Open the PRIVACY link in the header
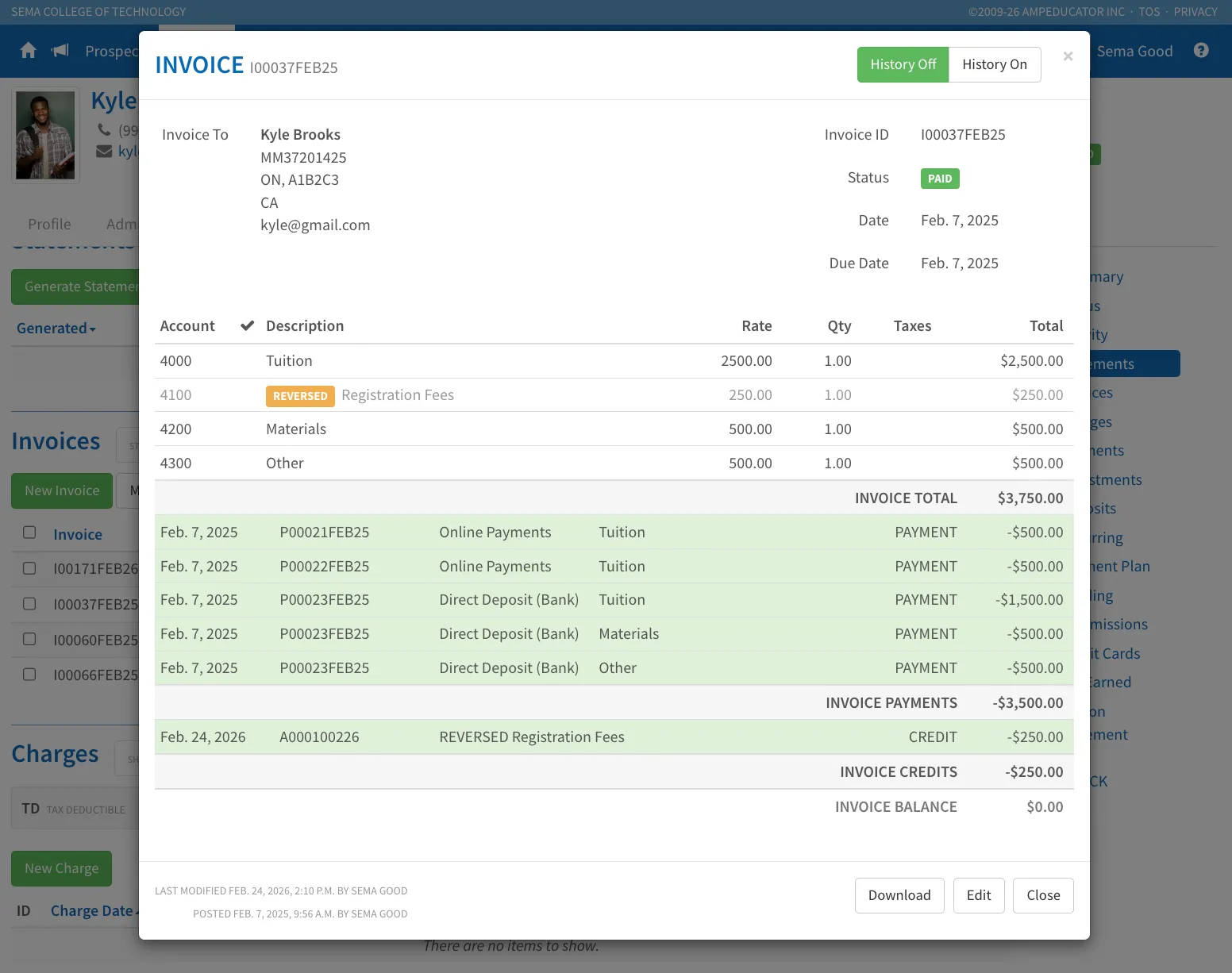The image size is (1232, 973). (1195, 12)
